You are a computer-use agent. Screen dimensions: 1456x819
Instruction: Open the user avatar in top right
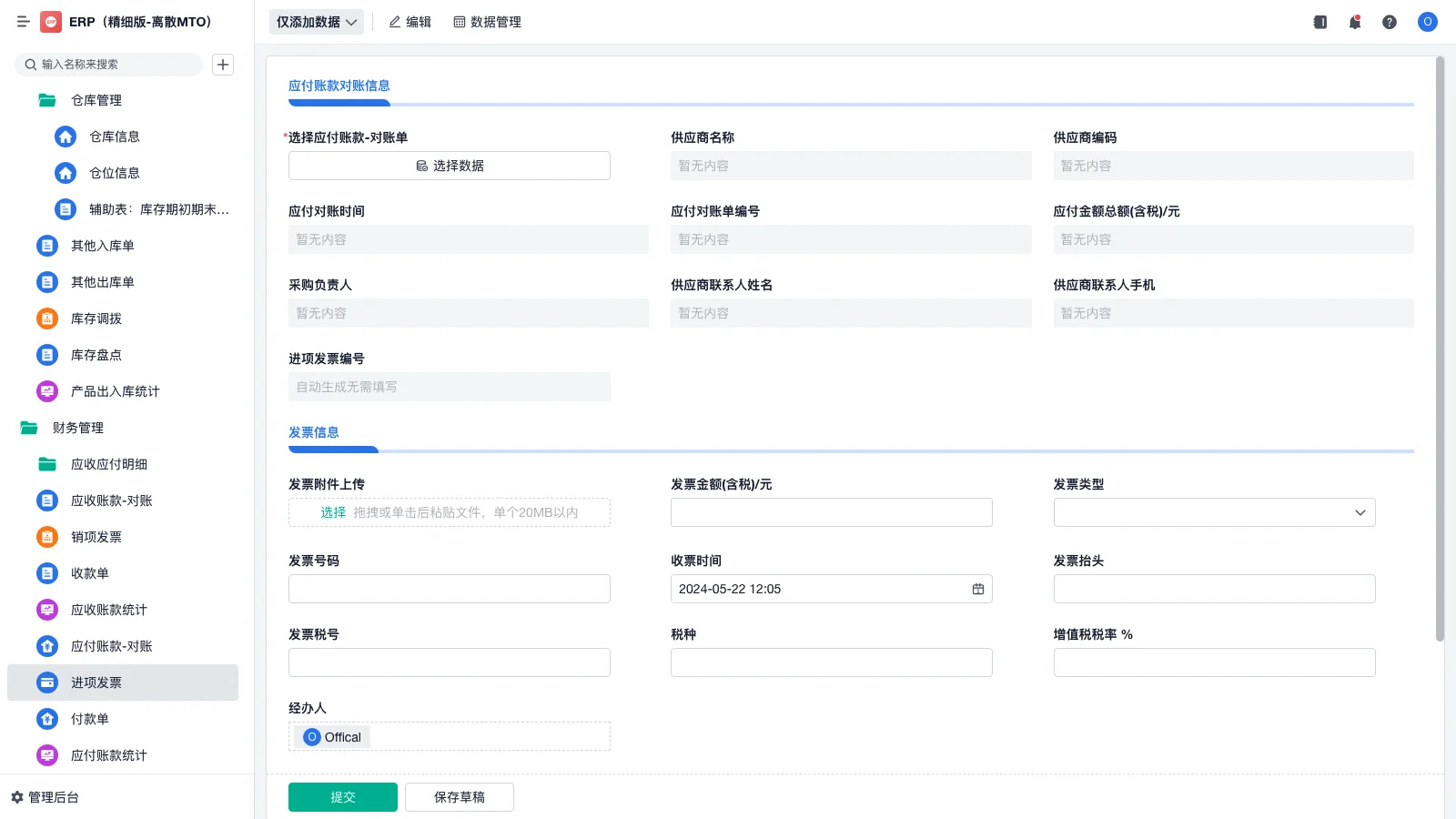click(x=1427, y=22)
